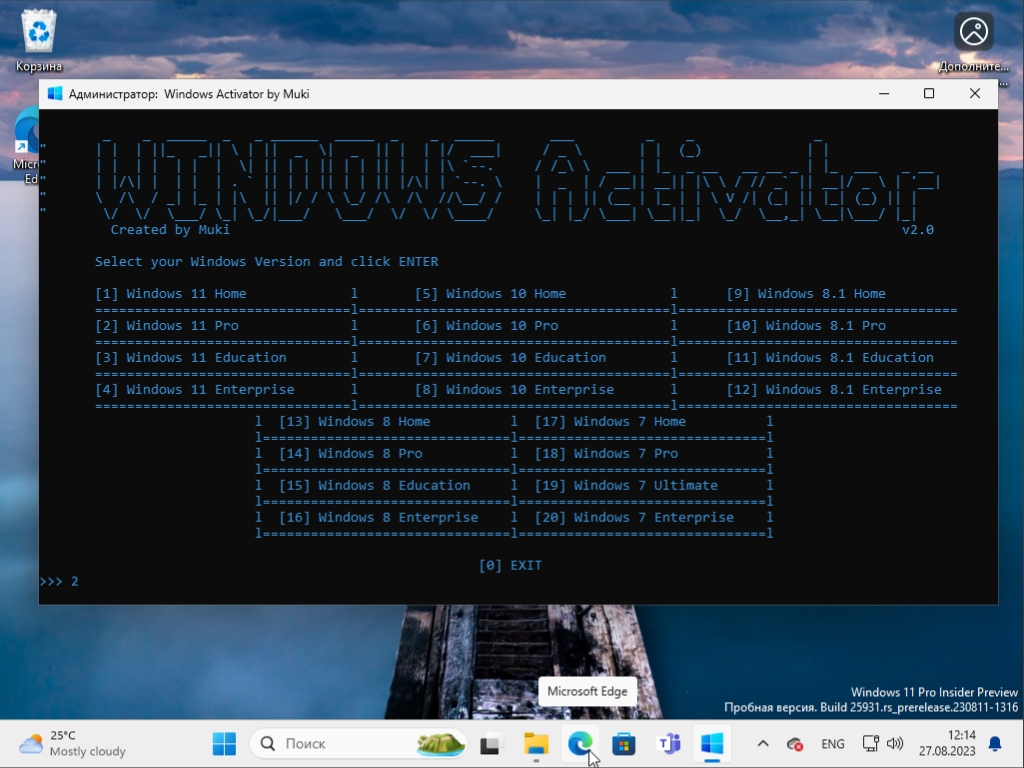Click the '>>> 2' command prompt line
The width and height of the screenshot is (1024, 768).
pos(59,582)
